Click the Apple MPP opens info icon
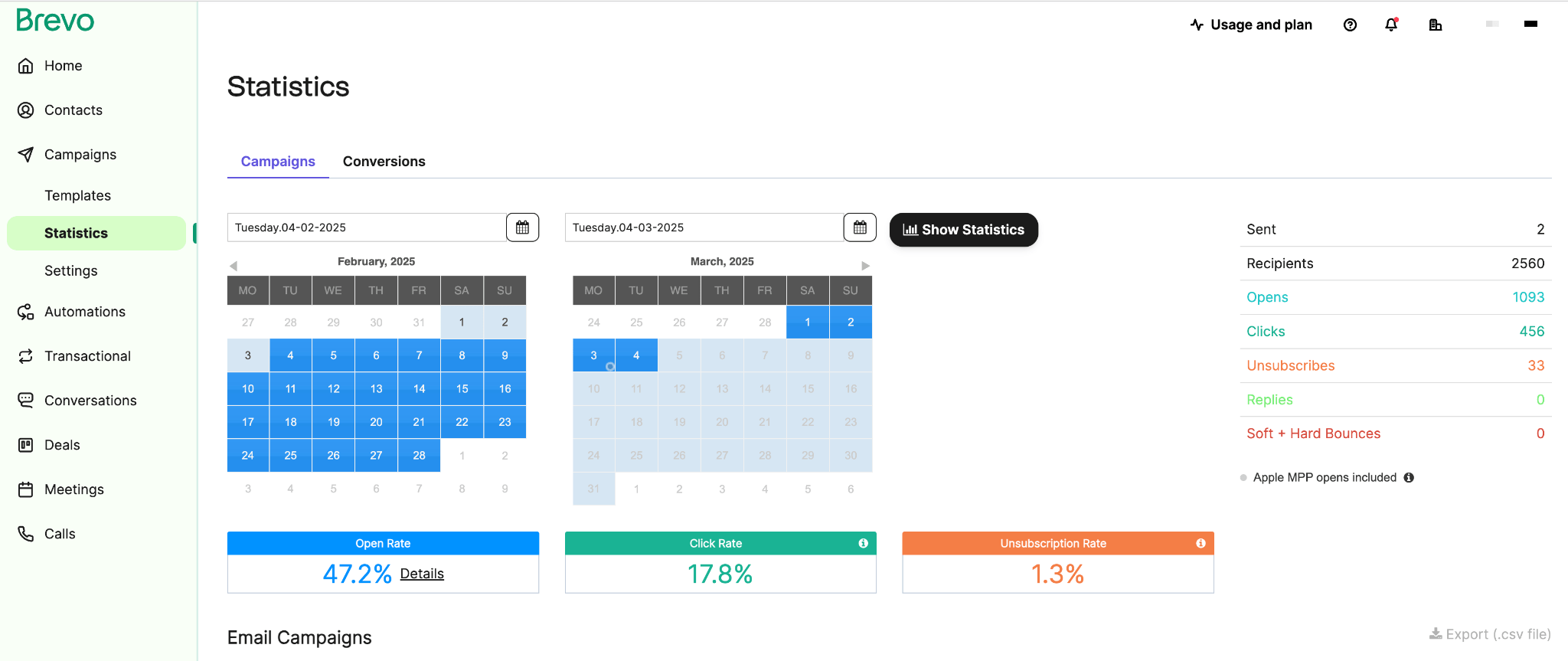 (x=1409, y=477)
